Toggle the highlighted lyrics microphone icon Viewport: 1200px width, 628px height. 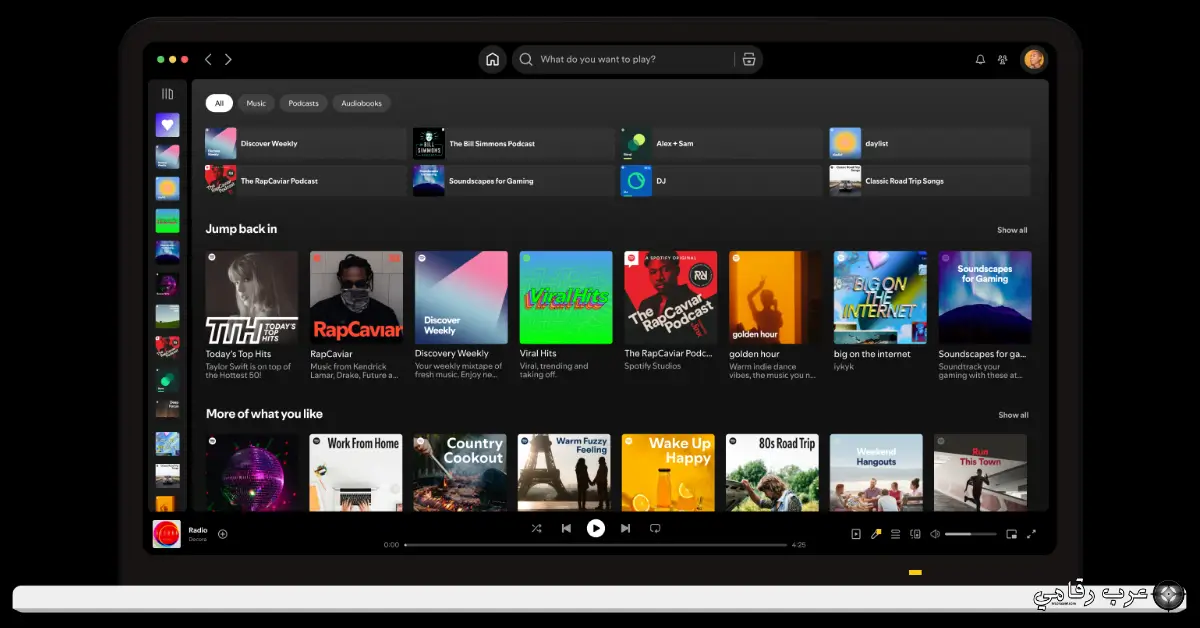876,534
